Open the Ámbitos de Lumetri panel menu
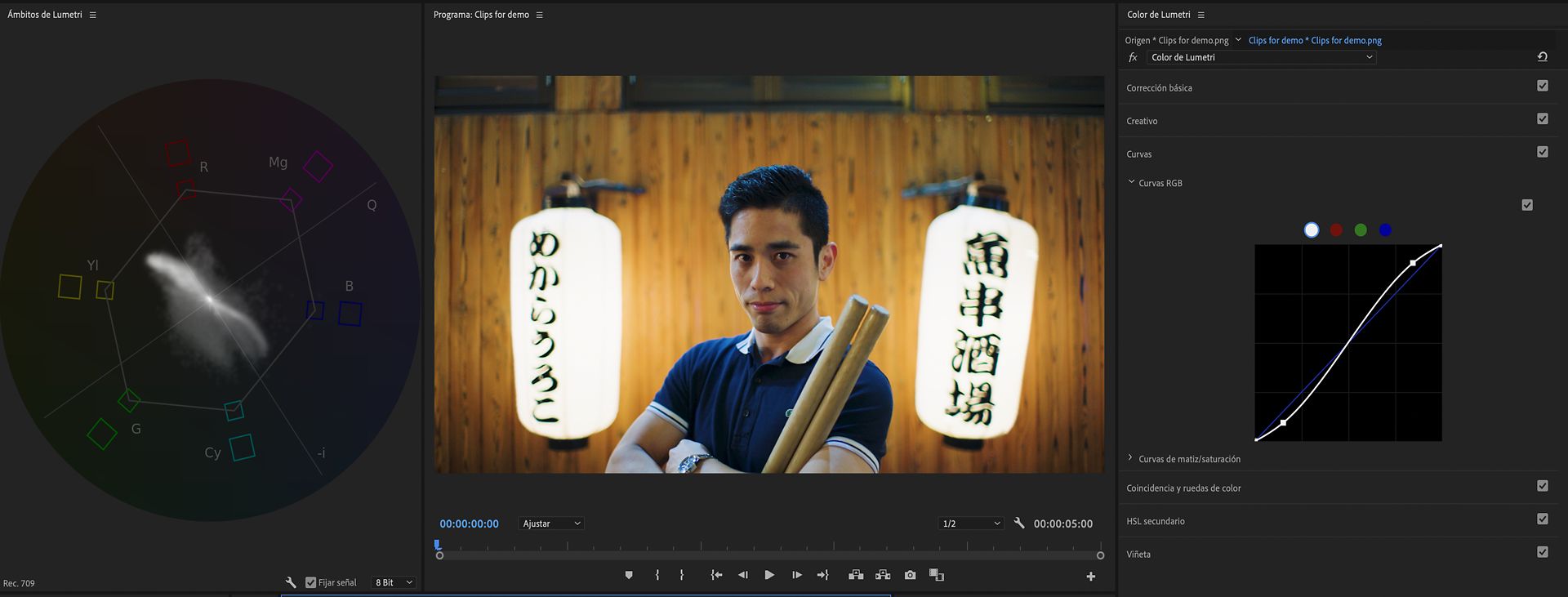 [x=93, y=15]
